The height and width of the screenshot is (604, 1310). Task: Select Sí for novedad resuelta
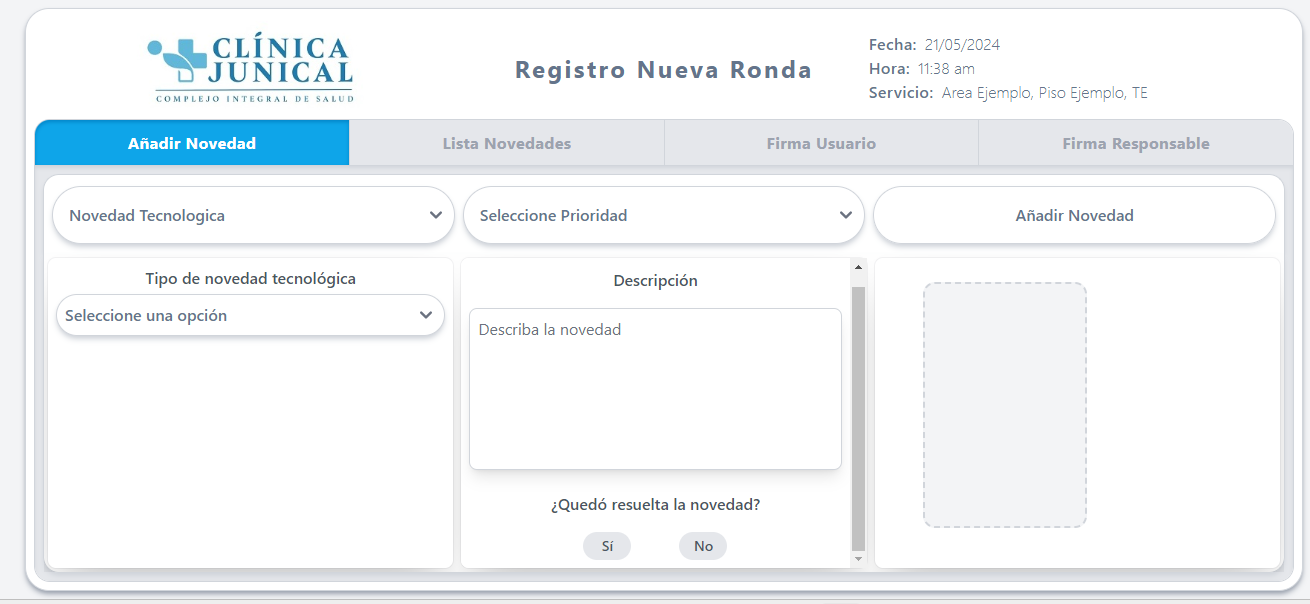click(607, 546)
